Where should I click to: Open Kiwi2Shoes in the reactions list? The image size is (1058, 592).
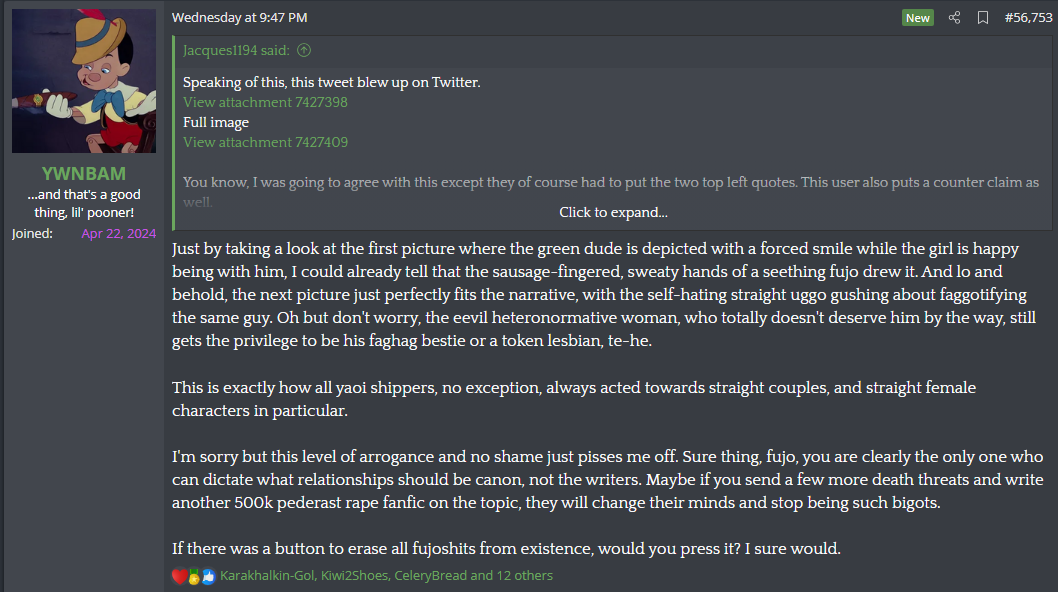(355, 576)
